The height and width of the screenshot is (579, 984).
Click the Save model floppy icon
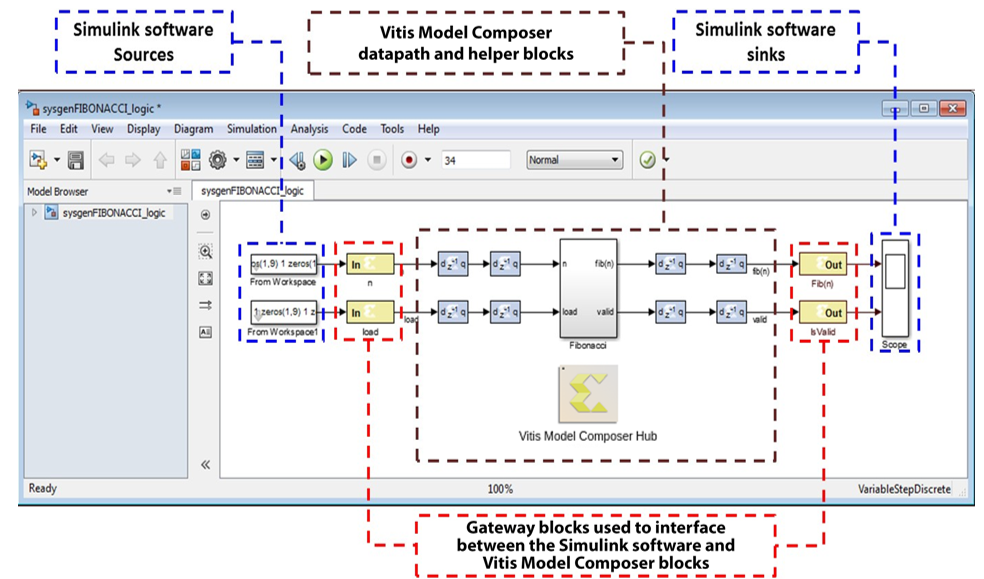(76, 160)
